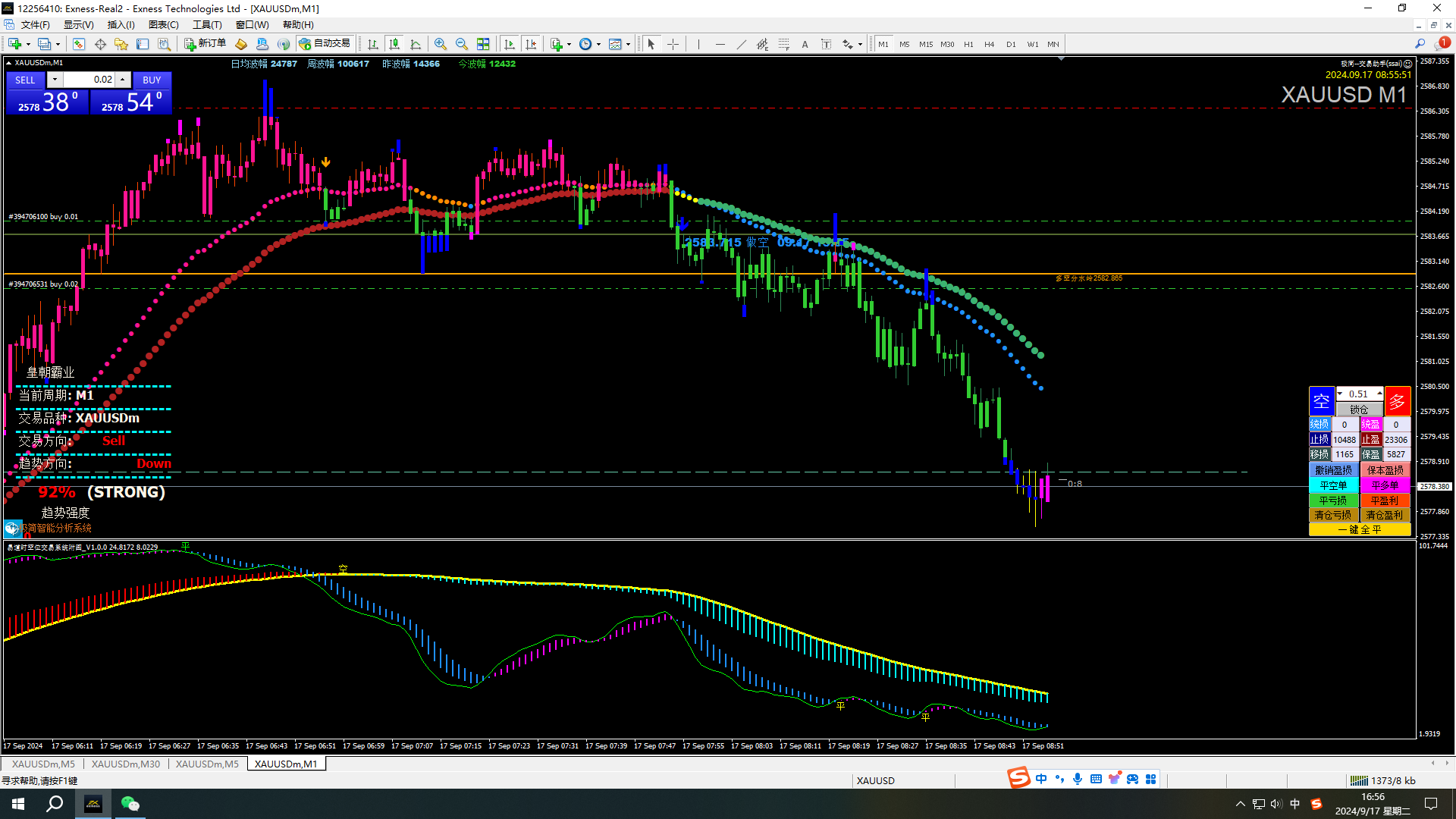Select the text label 'A' tool
Viewport: 1456px width, 819px height.
click(805, 44)
